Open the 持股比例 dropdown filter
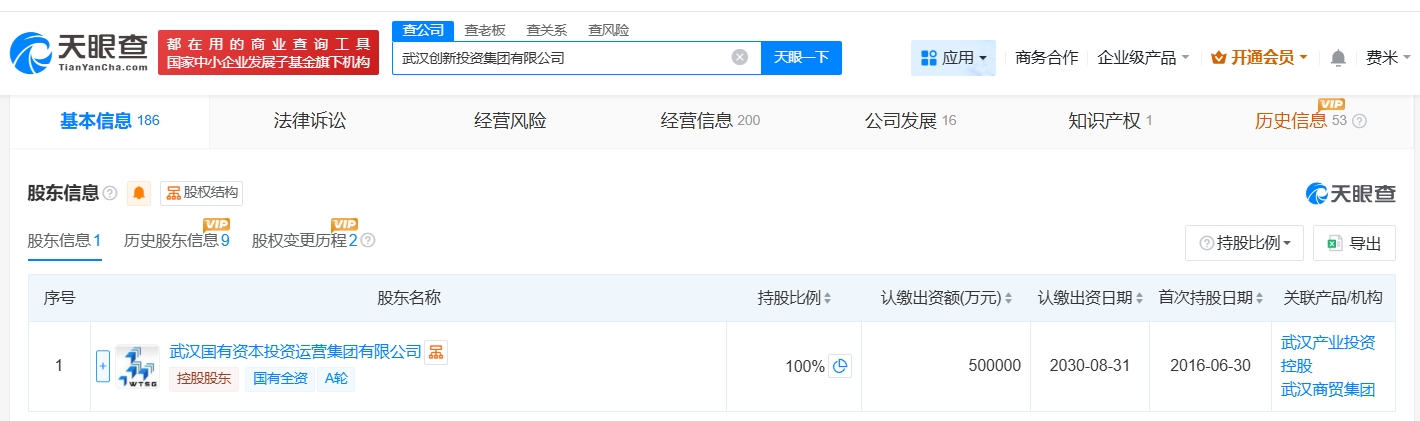This screenshot has width=1420, height=421. pyautogui.click(x=1244, y=243)
